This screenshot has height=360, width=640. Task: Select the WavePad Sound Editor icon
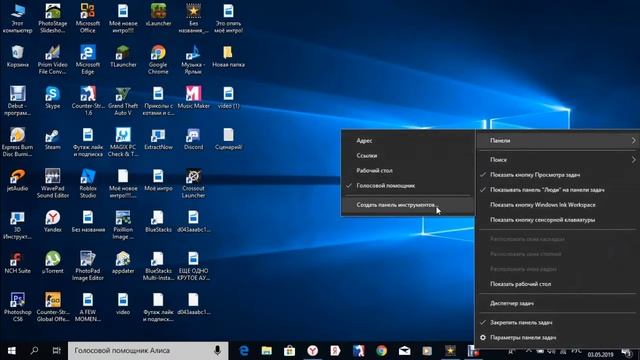point(53,183)
